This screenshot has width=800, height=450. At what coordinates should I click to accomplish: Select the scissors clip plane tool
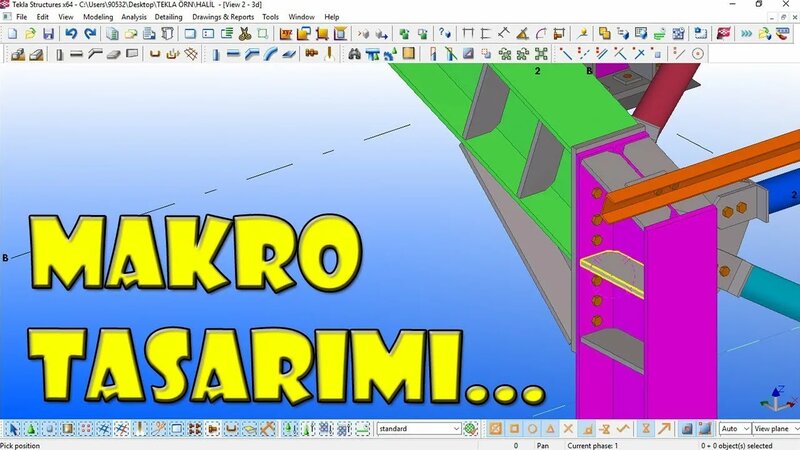coord(245,34)
